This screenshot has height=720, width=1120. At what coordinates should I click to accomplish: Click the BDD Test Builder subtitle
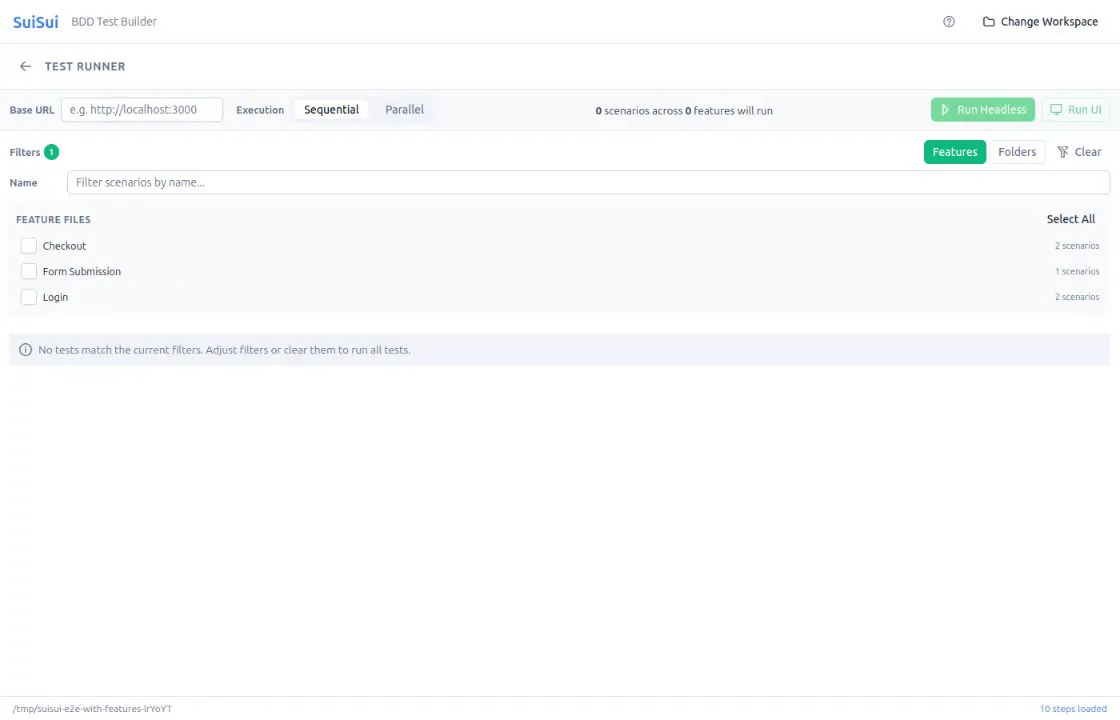coord(114,21)
